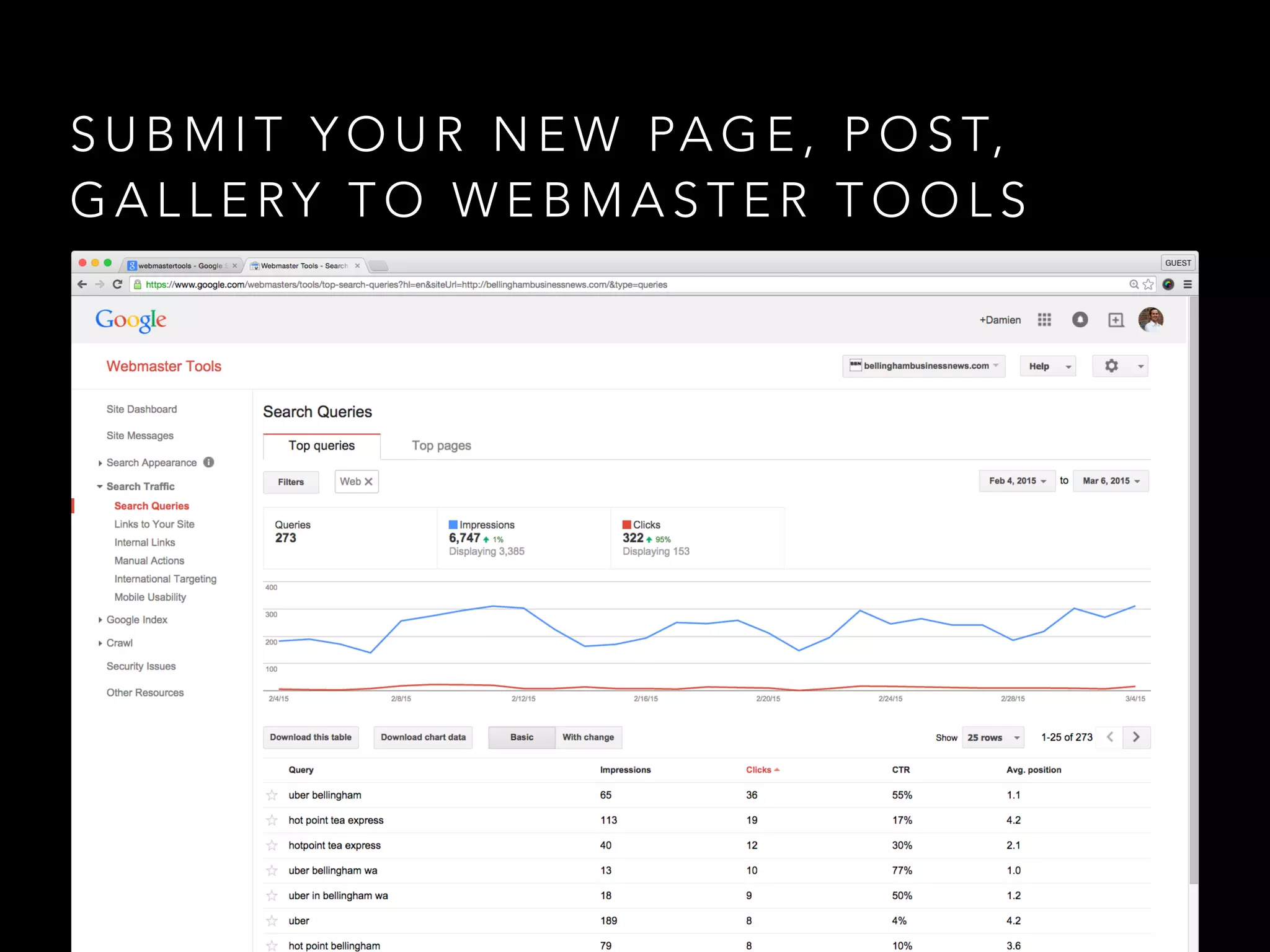Click the browser reload icon
The height and width of the screenshot is (952, 1270).
[x=117, y=284]
